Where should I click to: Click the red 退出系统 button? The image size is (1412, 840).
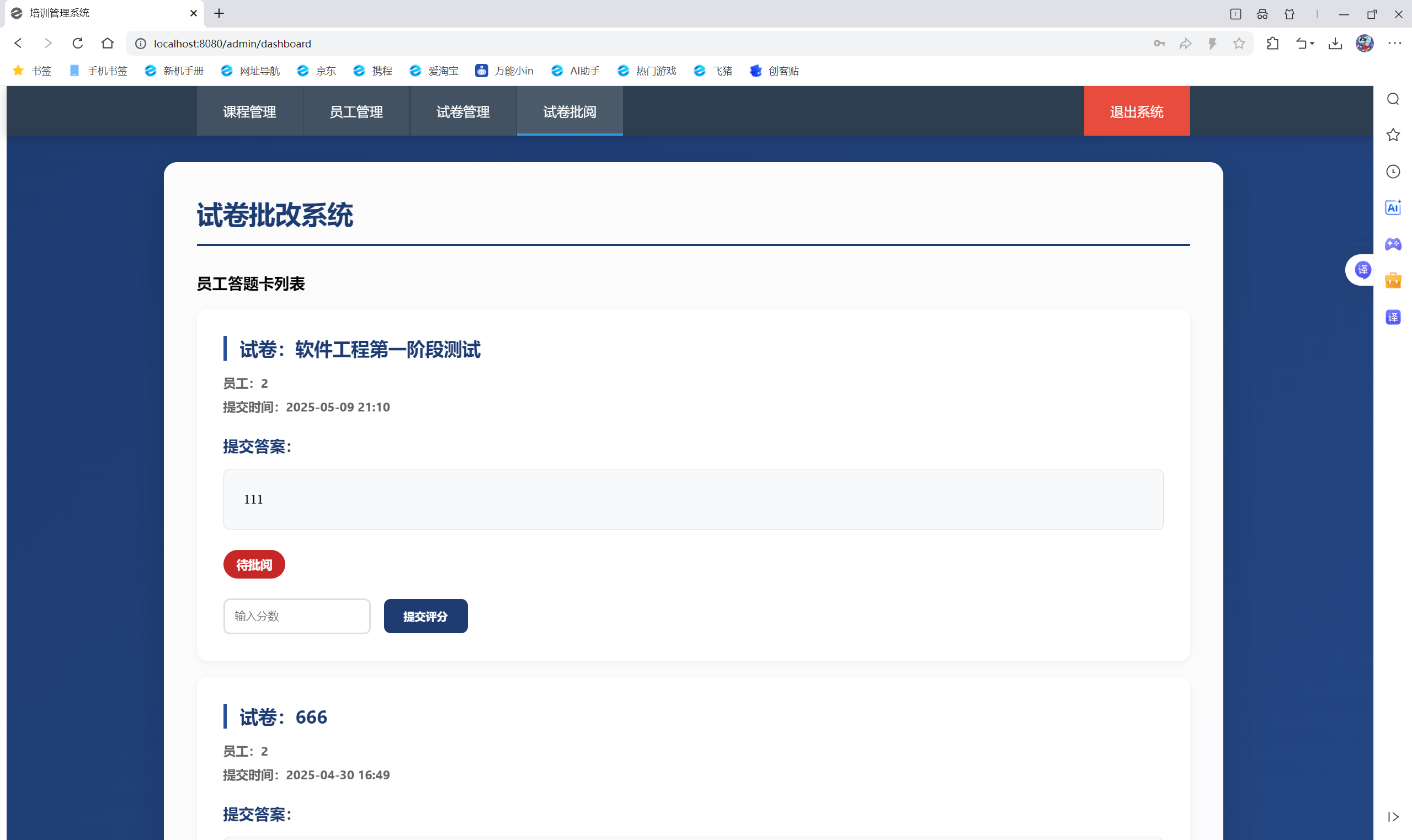[x=1136, y=111]
